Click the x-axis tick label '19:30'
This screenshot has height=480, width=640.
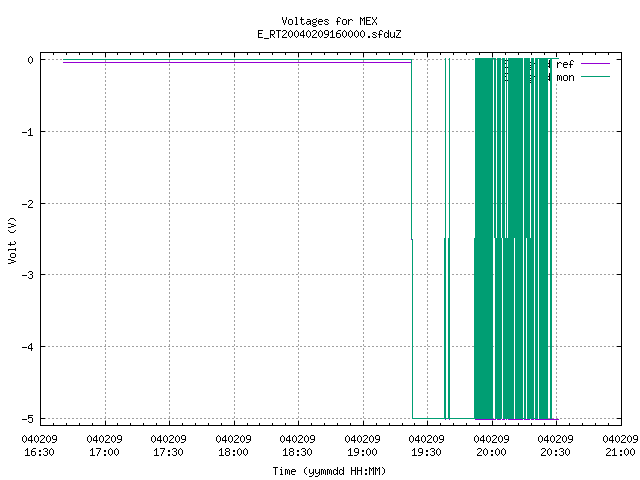tap(426, 452)
